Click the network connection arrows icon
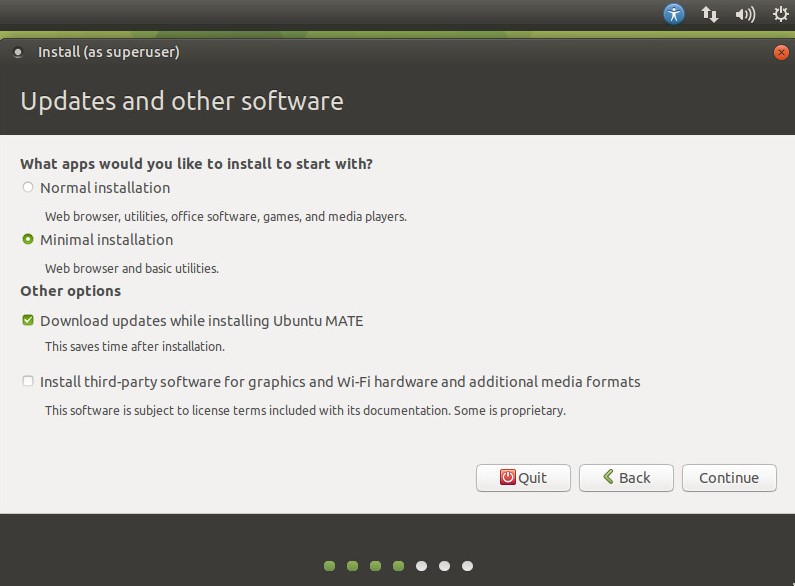This screenshot has width=795, height=586. 710,14
